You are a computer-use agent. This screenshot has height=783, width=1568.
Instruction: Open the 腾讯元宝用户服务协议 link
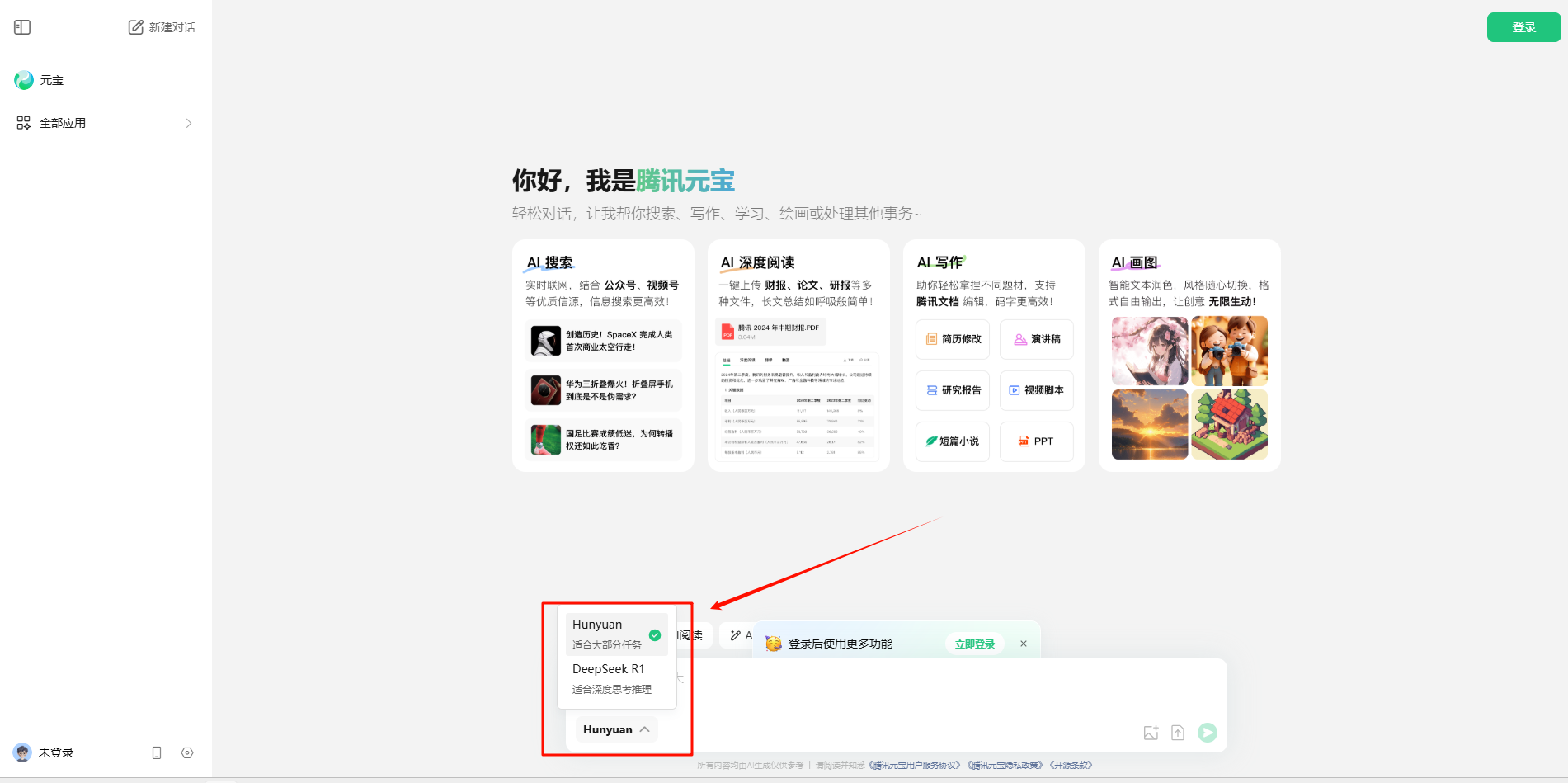915,766
